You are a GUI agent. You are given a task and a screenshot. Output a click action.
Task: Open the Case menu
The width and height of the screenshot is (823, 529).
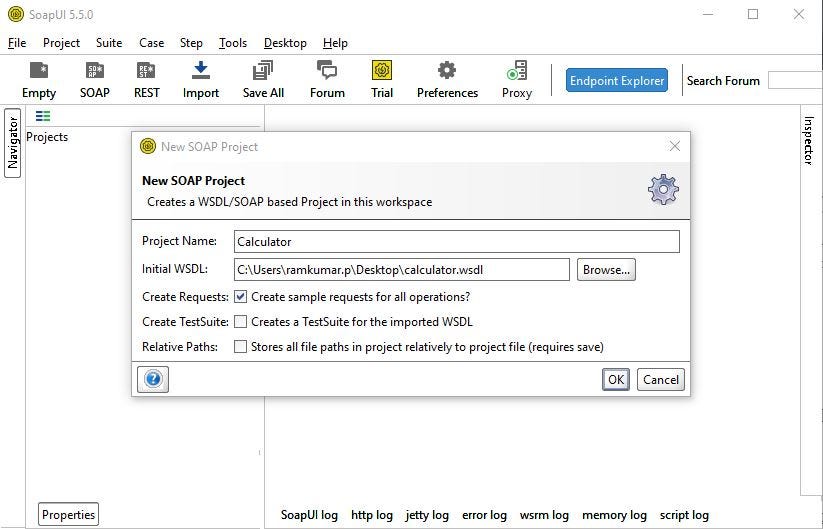pos(152,43)
